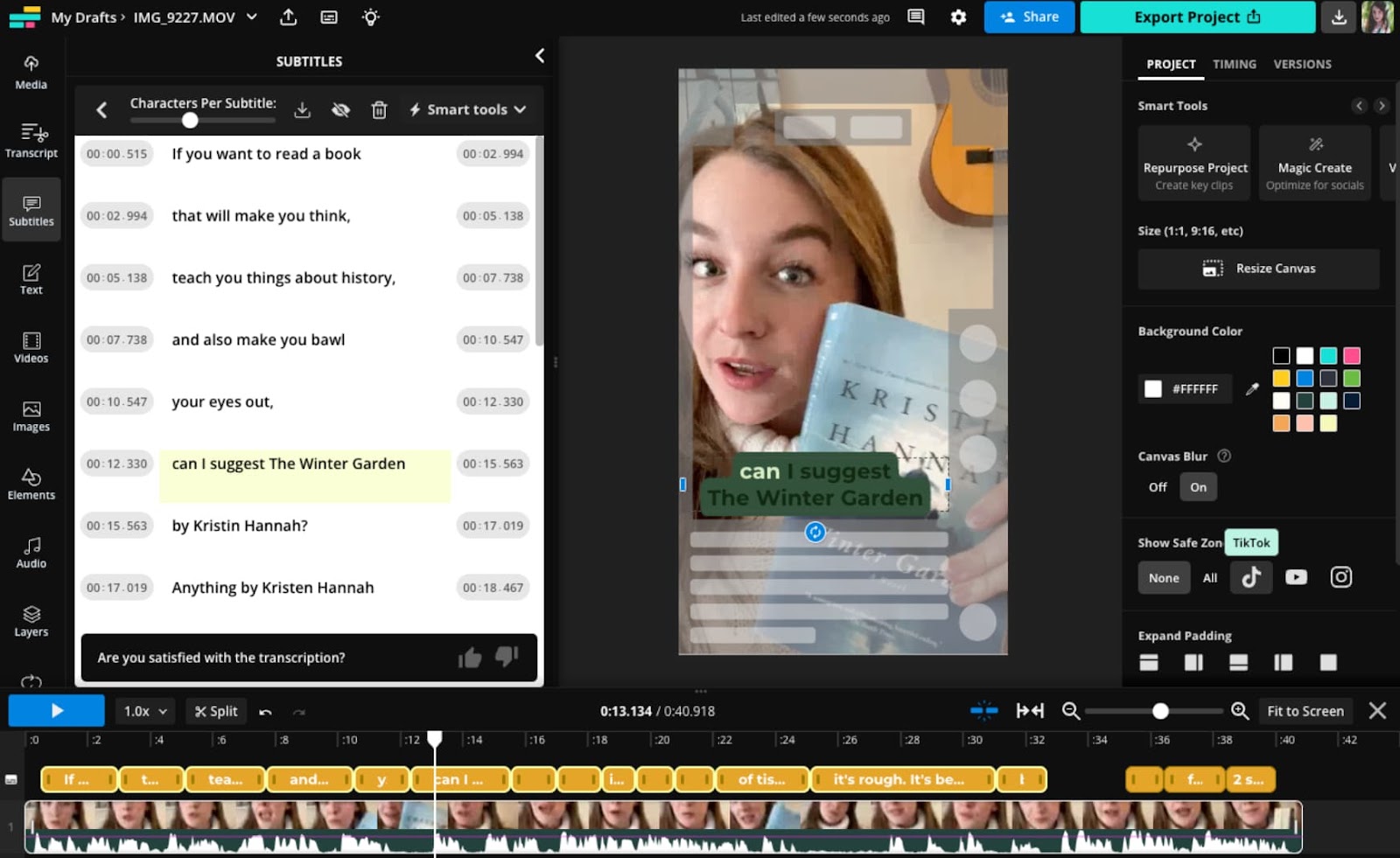Open the Text sidebar tool

(31, 279)
